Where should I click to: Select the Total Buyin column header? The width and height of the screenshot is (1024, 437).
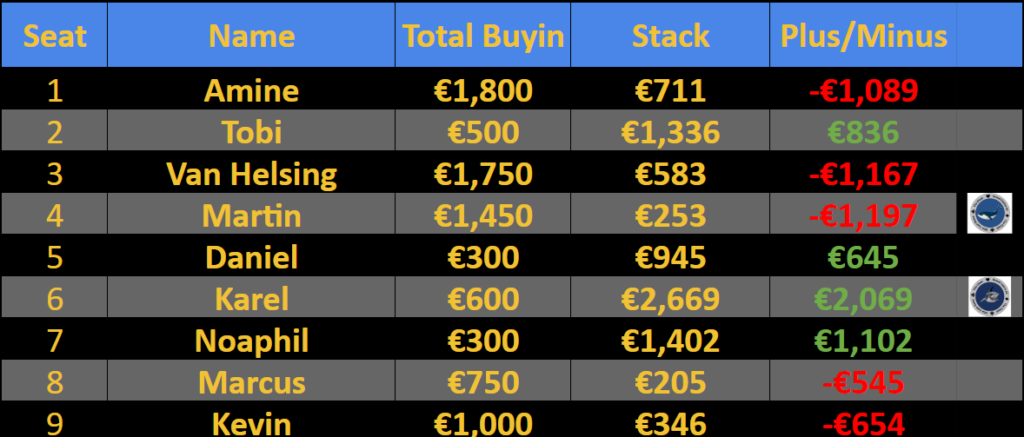(x=483, y=37)
